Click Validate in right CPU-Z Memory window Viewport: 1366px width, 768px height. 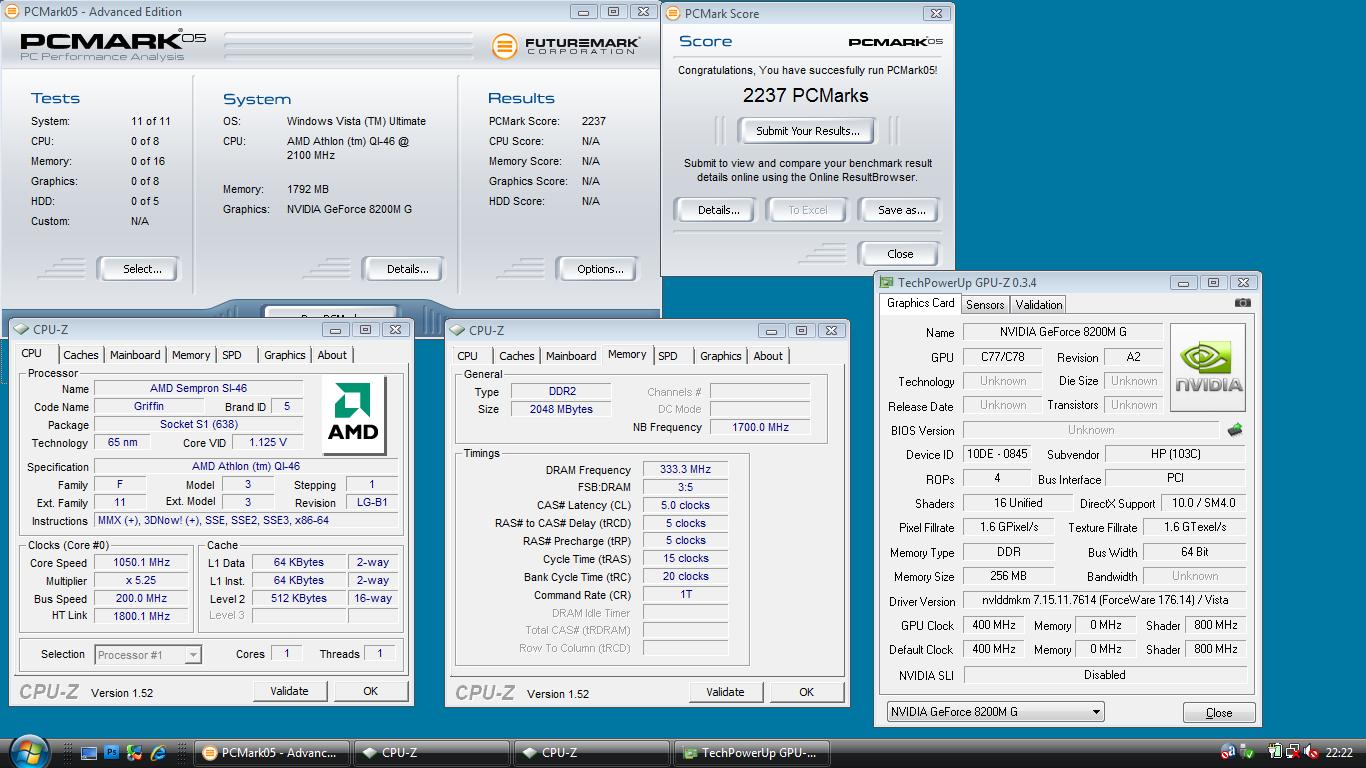click(725, 692)
